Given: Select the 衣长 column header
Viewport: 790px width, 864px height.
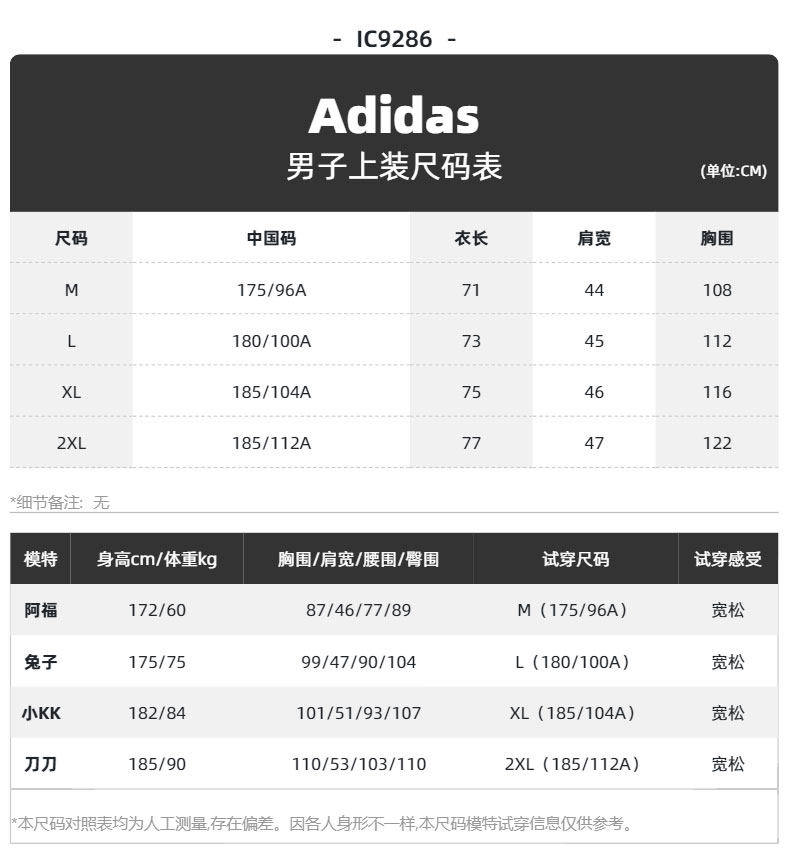Looking at the screenshot, I should 471,238.
